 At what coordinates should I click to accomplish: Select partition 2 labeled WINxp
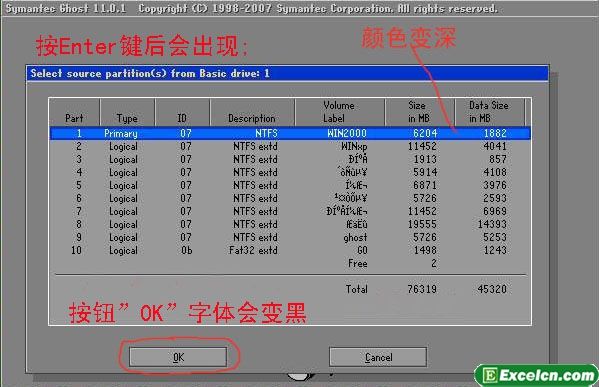point(290,146)
